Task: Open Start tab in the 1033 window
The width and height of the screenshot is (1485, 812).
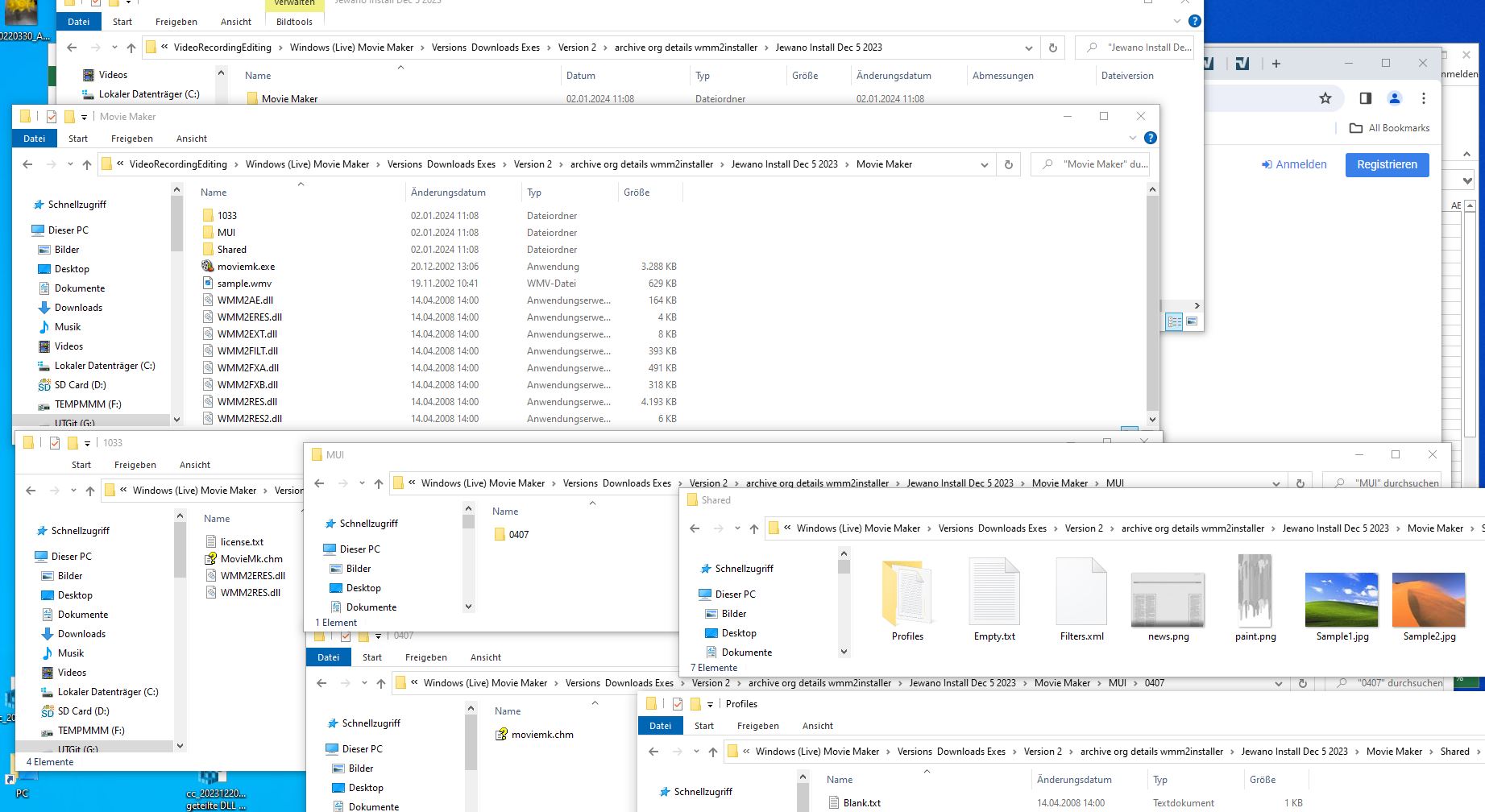Action: click(x=81, y=465)
